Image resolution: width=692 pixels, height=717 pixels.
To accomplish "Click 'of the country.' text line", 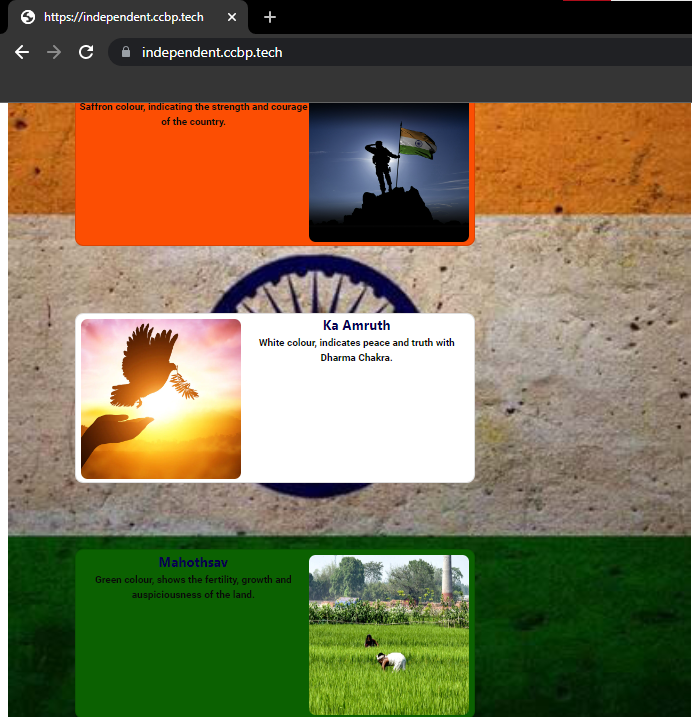I will point(193,122).
